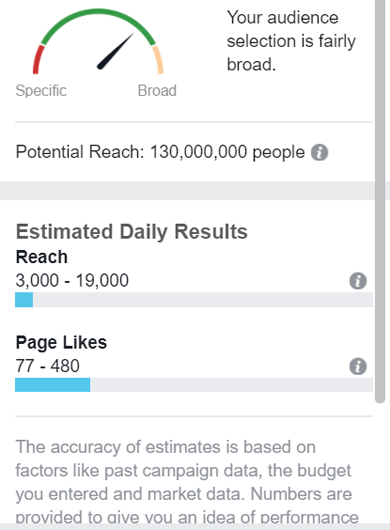Select the 3,000 - 19,000 reach range
This screenshot has height=530, width=390.
(x=72, y=281)
